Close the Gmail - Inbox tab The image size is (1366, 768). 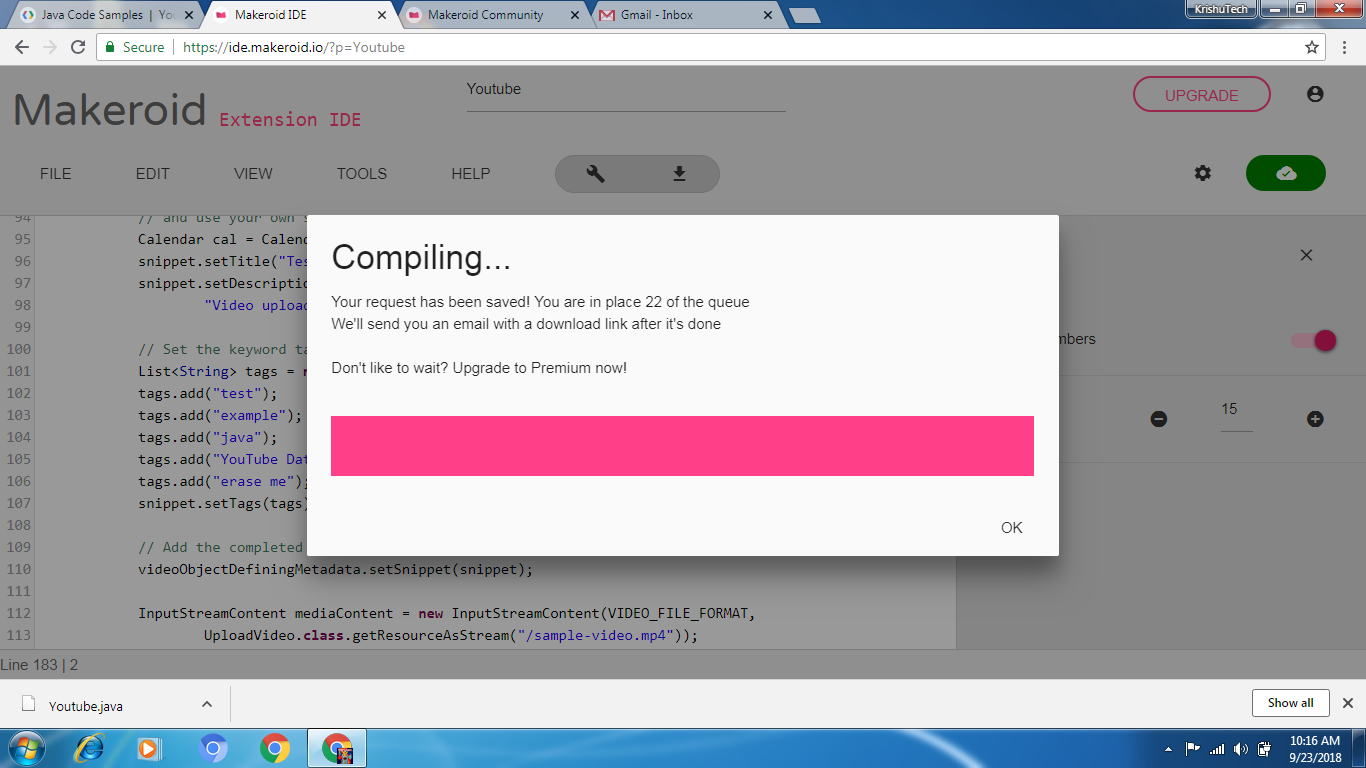click(768, 15)
